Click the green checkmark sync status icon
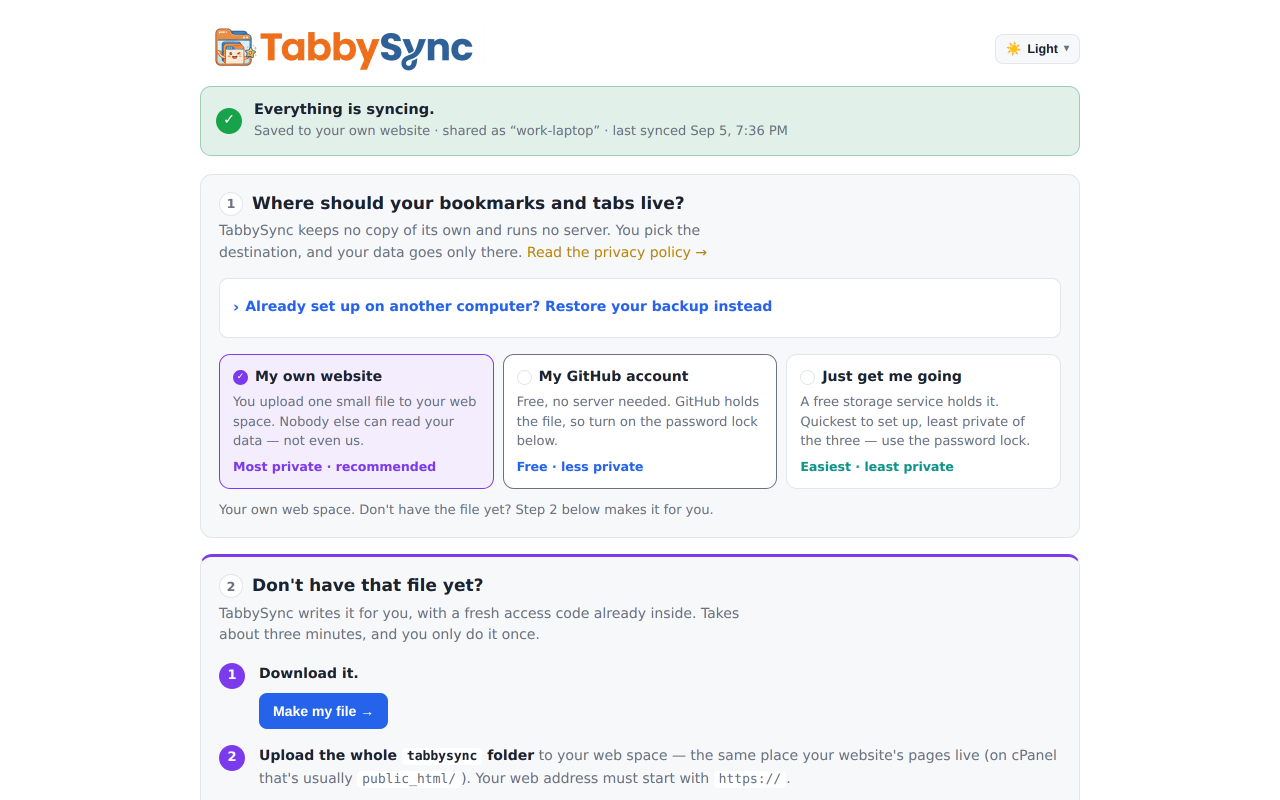 point(229,121)
